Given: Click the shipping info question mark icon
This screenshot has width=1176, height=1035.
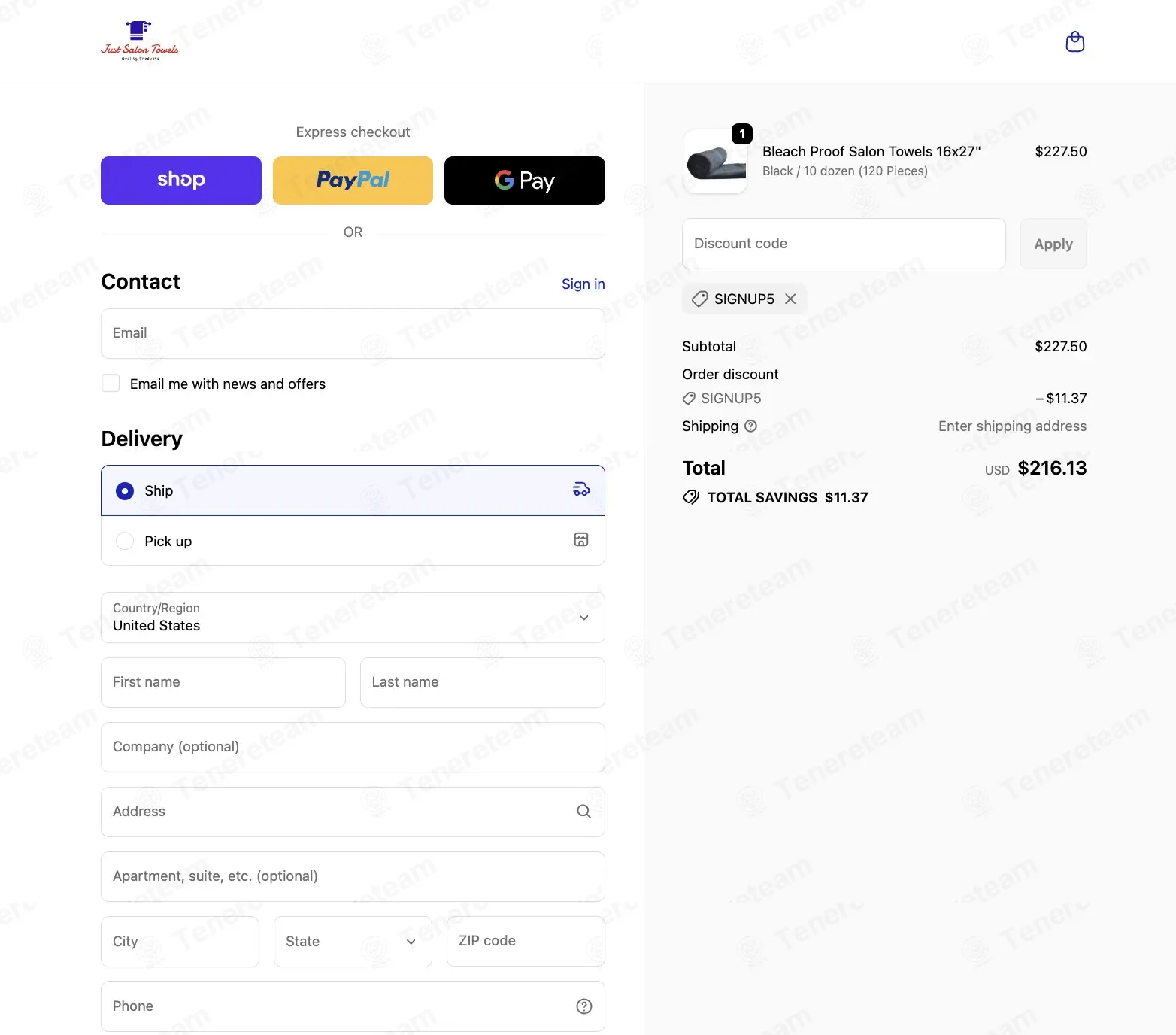Looking at the screenshot, I should click(750, 426).
